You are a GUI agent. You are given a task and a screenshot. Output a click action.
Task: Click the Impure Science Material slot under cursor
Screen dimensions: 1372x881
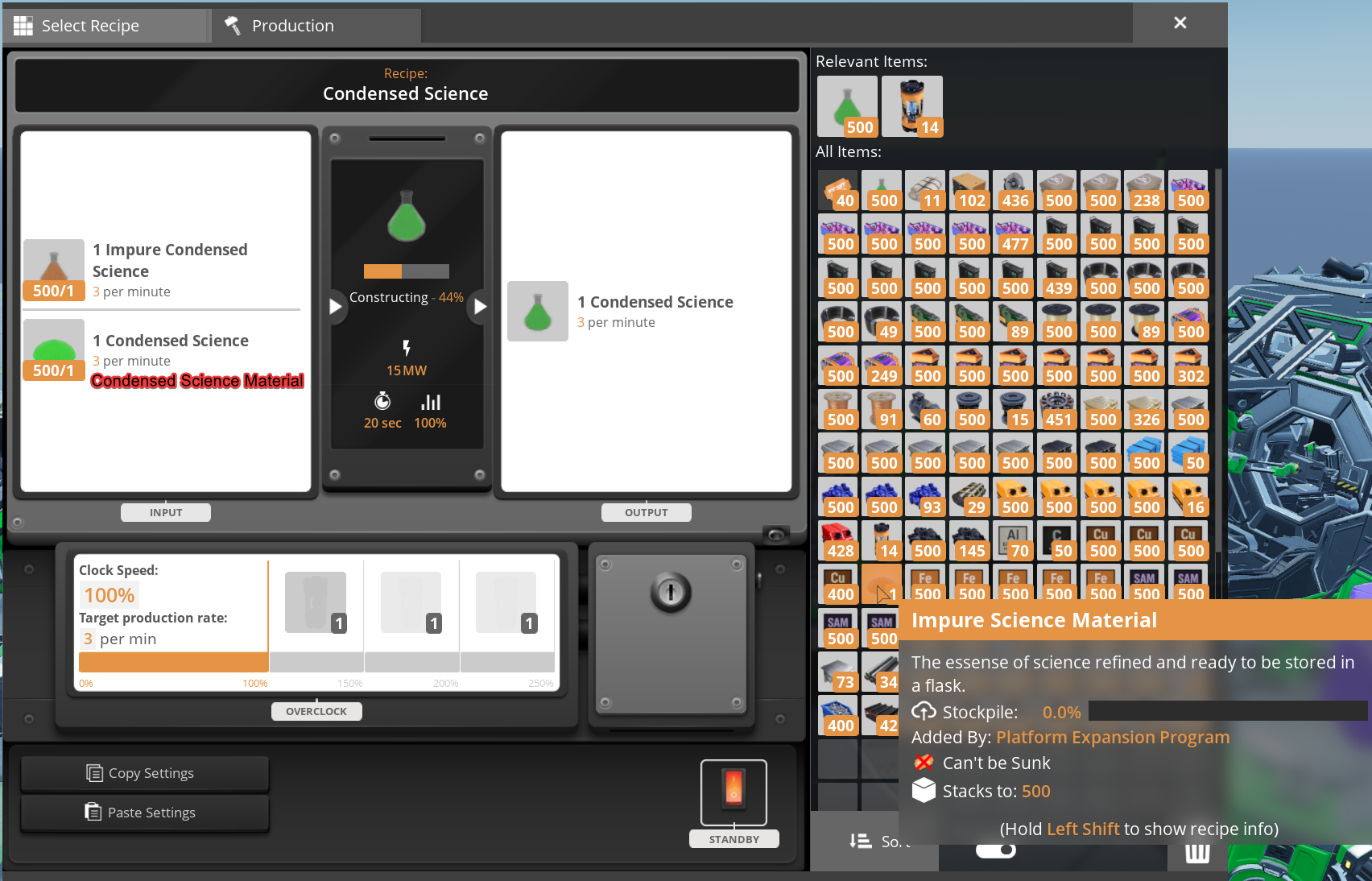coord(882,584)
